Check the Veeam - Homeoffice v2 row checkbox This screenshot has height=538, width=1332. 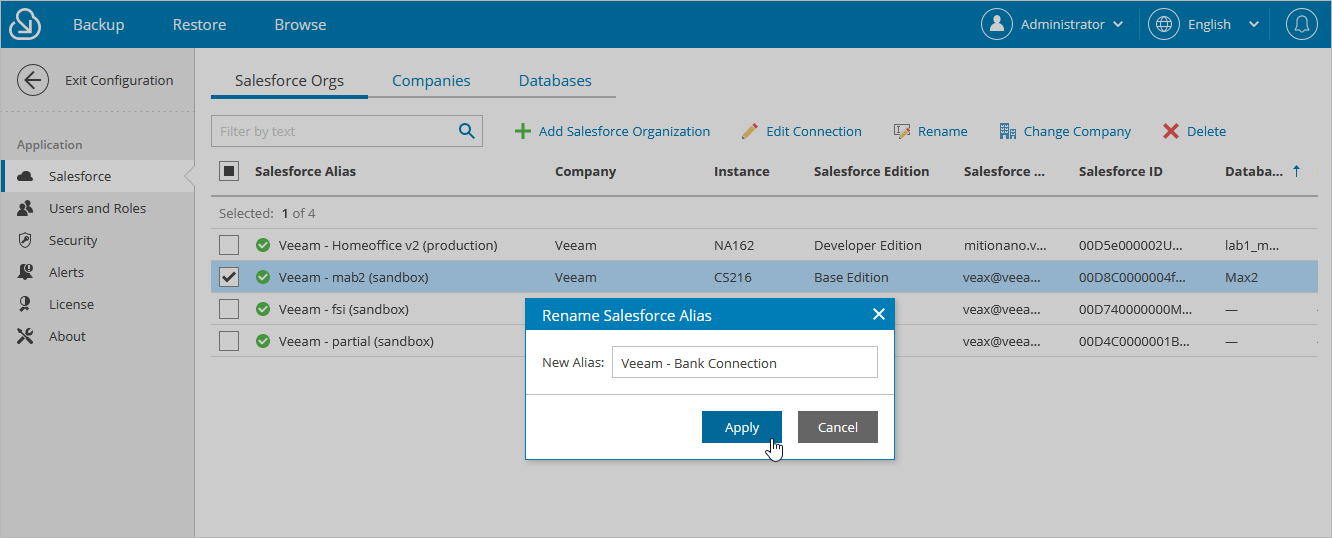point(229,245)
